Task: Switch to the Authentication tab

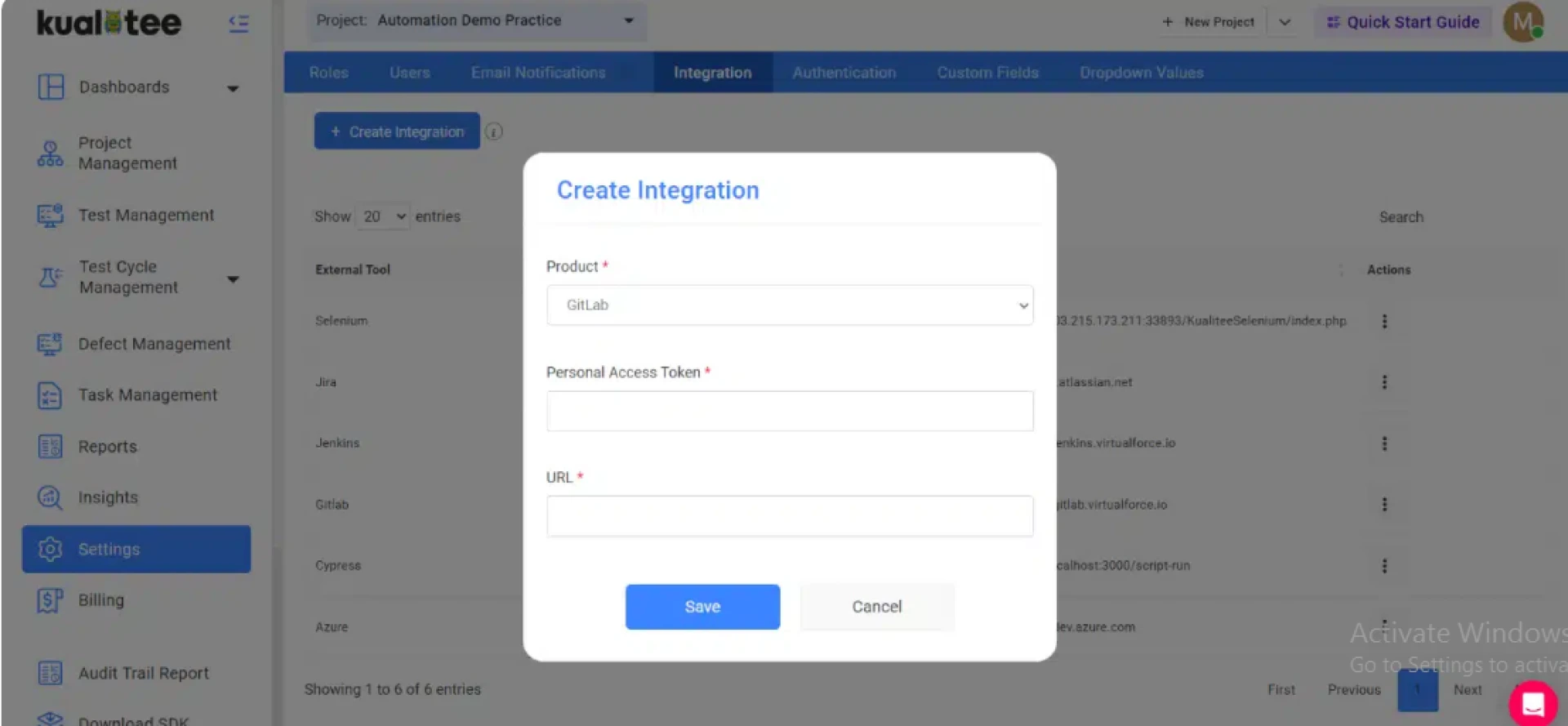Action: coord(844,73)
